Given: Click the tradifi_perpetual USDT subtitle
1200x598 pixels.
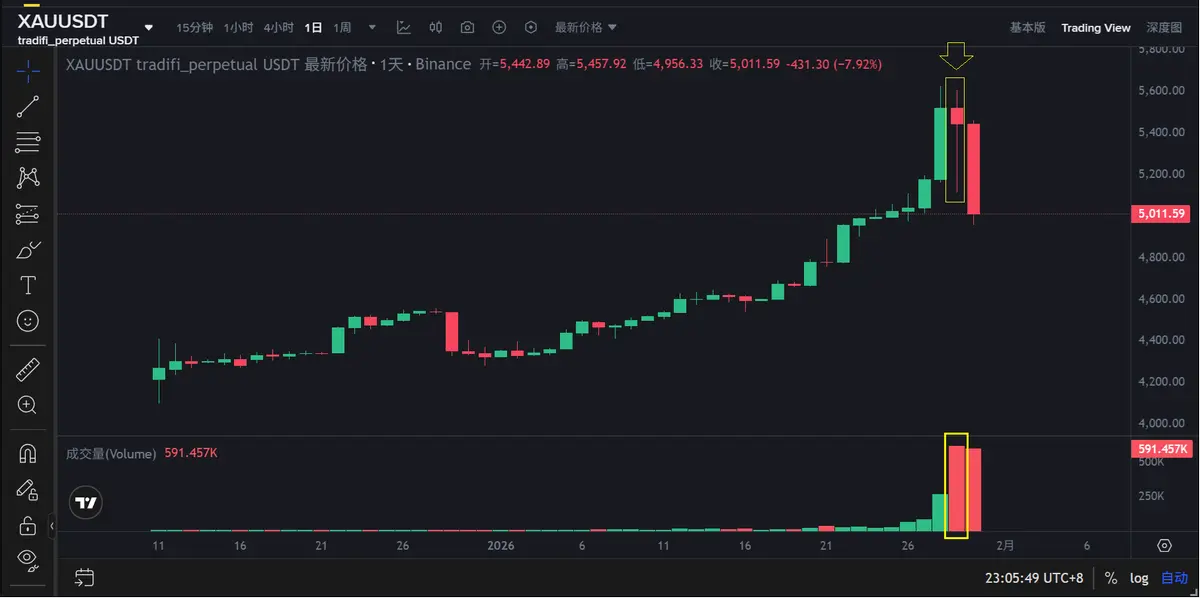Looking at the screenshot, I should tap(78, 40).
